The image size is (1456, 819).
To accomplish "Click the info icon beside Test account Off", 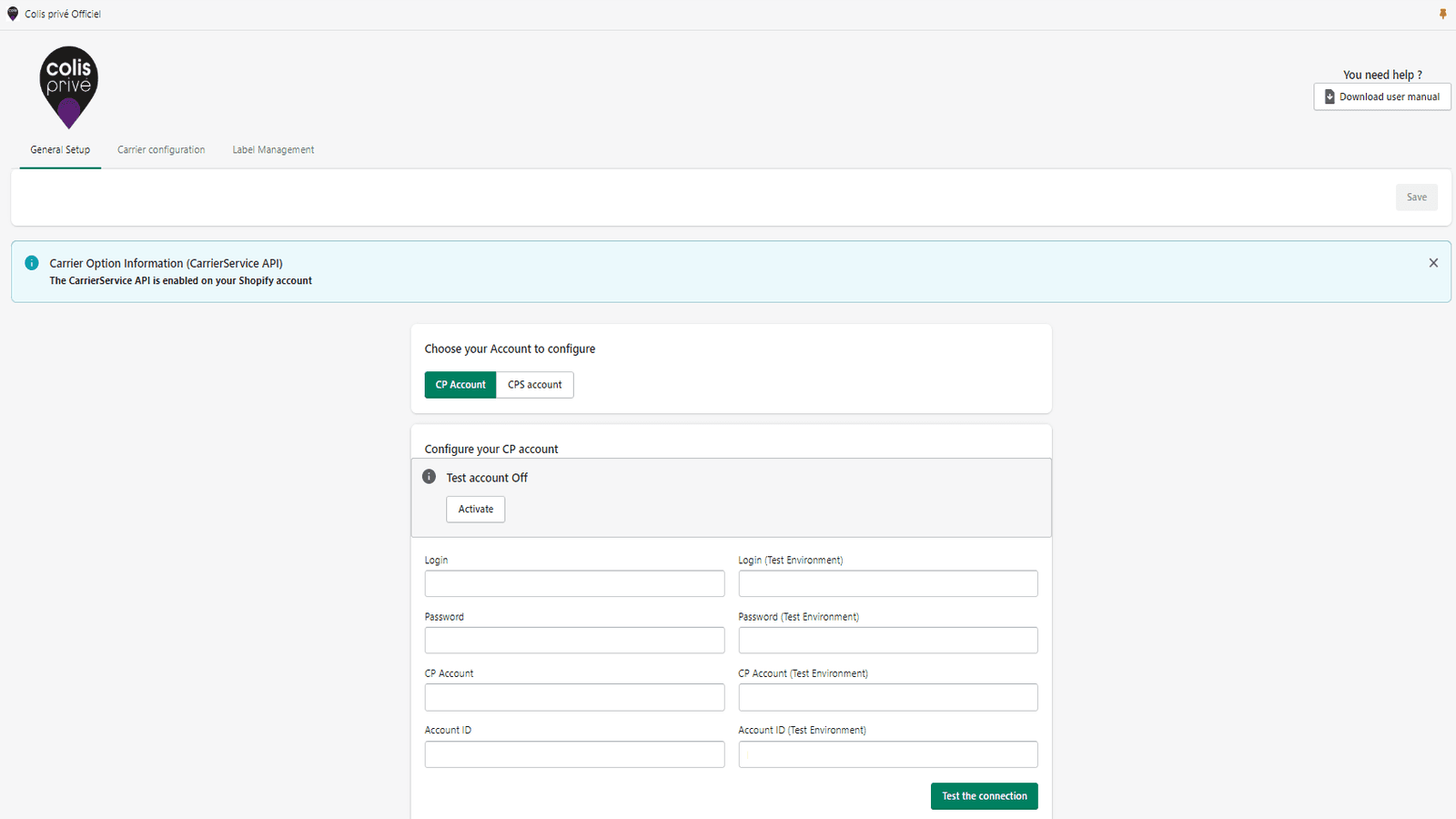I will pyautogui.click(x=429, y=476).
